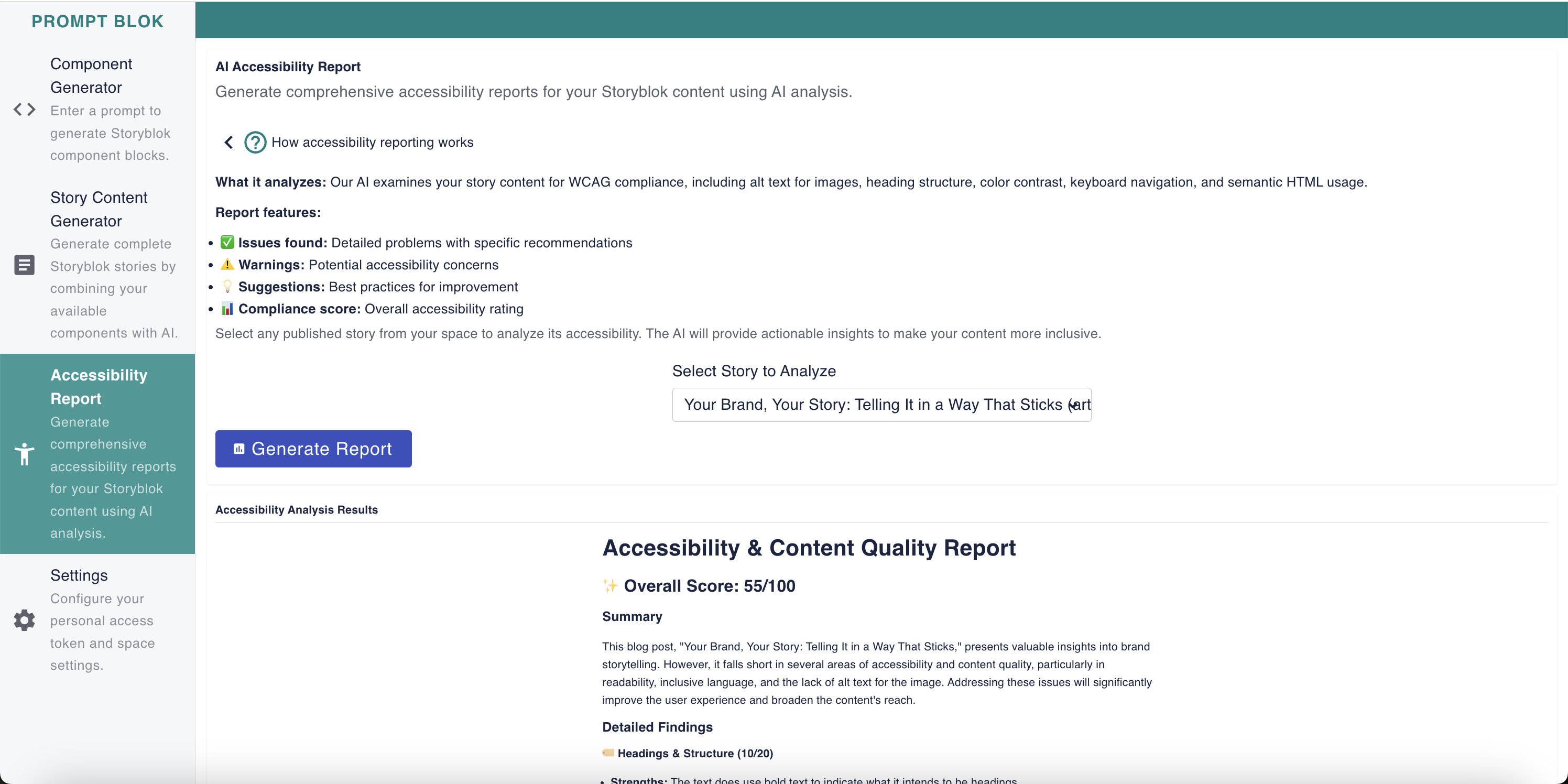Click the question mark help icon

255,143
